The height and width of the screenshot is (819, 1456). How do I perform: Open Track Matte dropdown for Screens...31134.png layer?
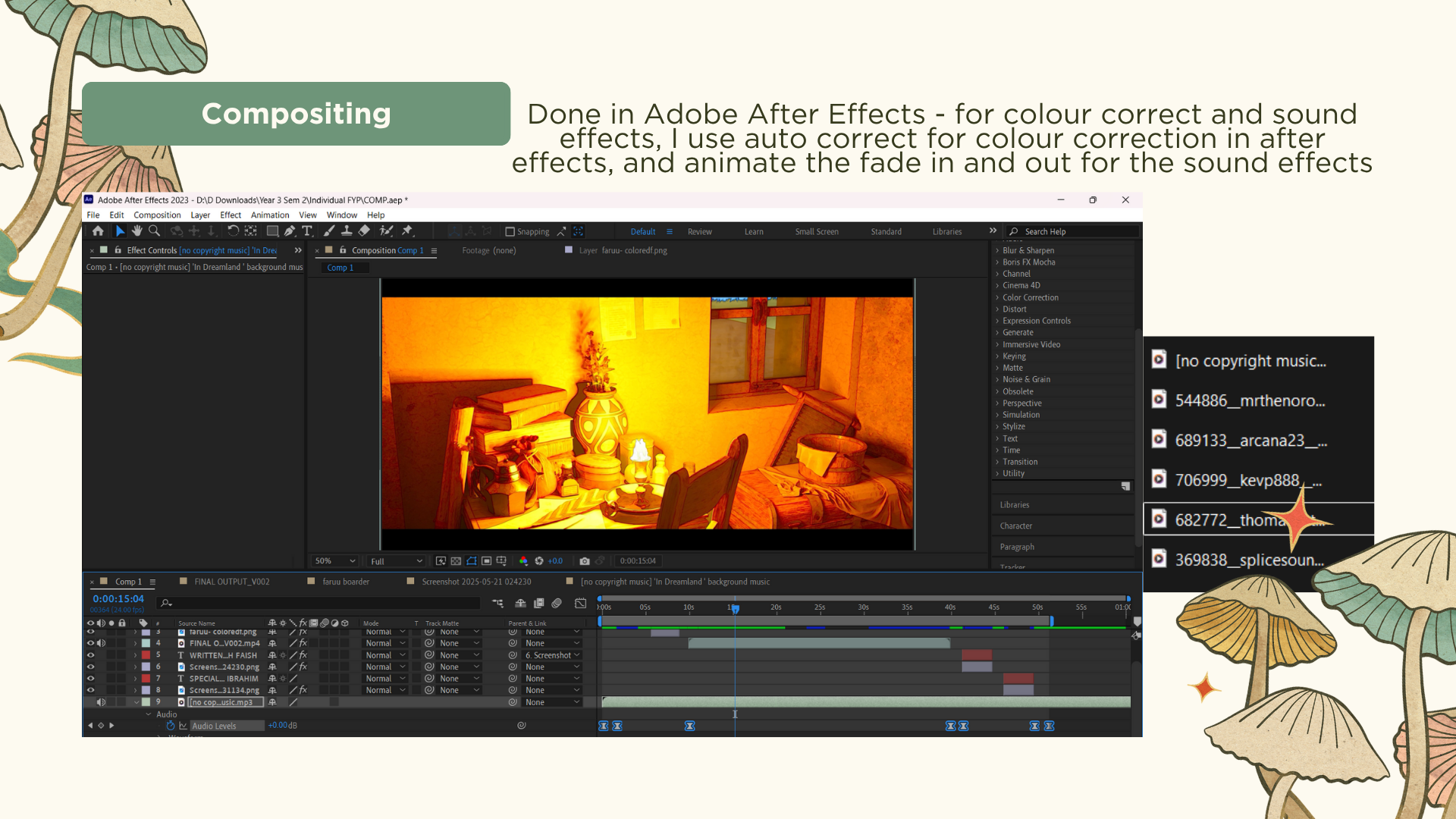coord(460,691)
